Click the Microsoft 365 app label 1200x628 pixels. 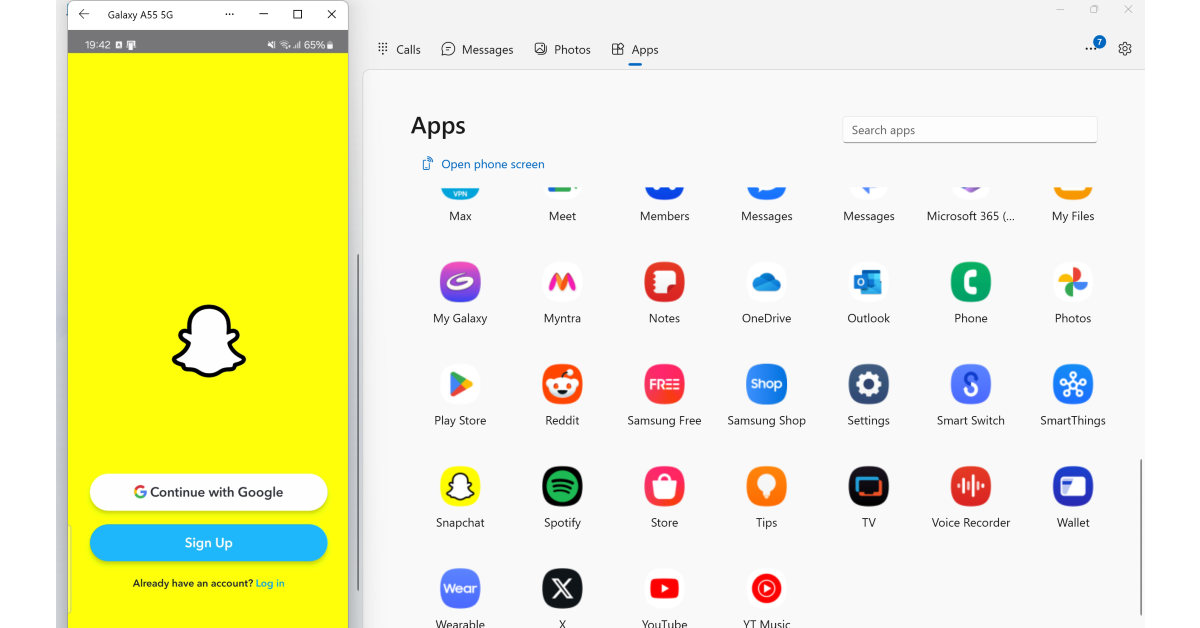tap(970, 216)
